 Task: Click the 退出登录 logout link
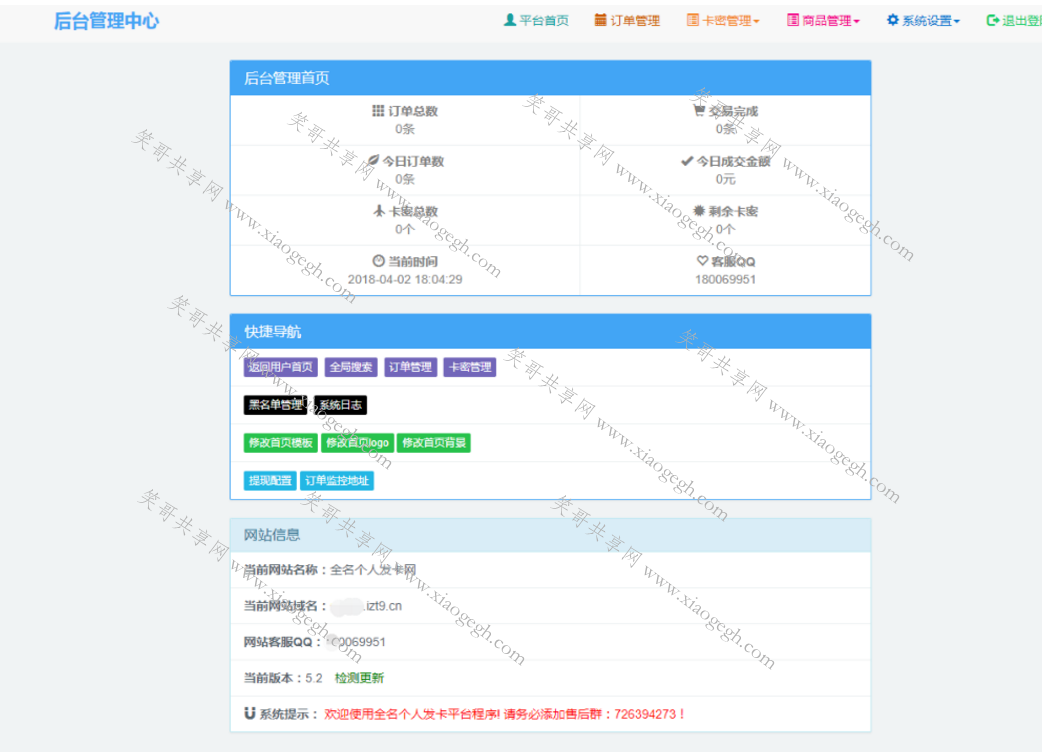click(x=1015, y=21)
